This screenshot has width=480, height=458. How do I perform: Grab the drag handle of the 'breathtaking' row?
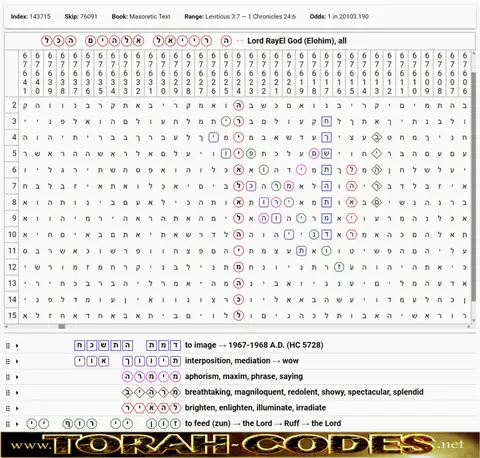[x=8, y=393]
